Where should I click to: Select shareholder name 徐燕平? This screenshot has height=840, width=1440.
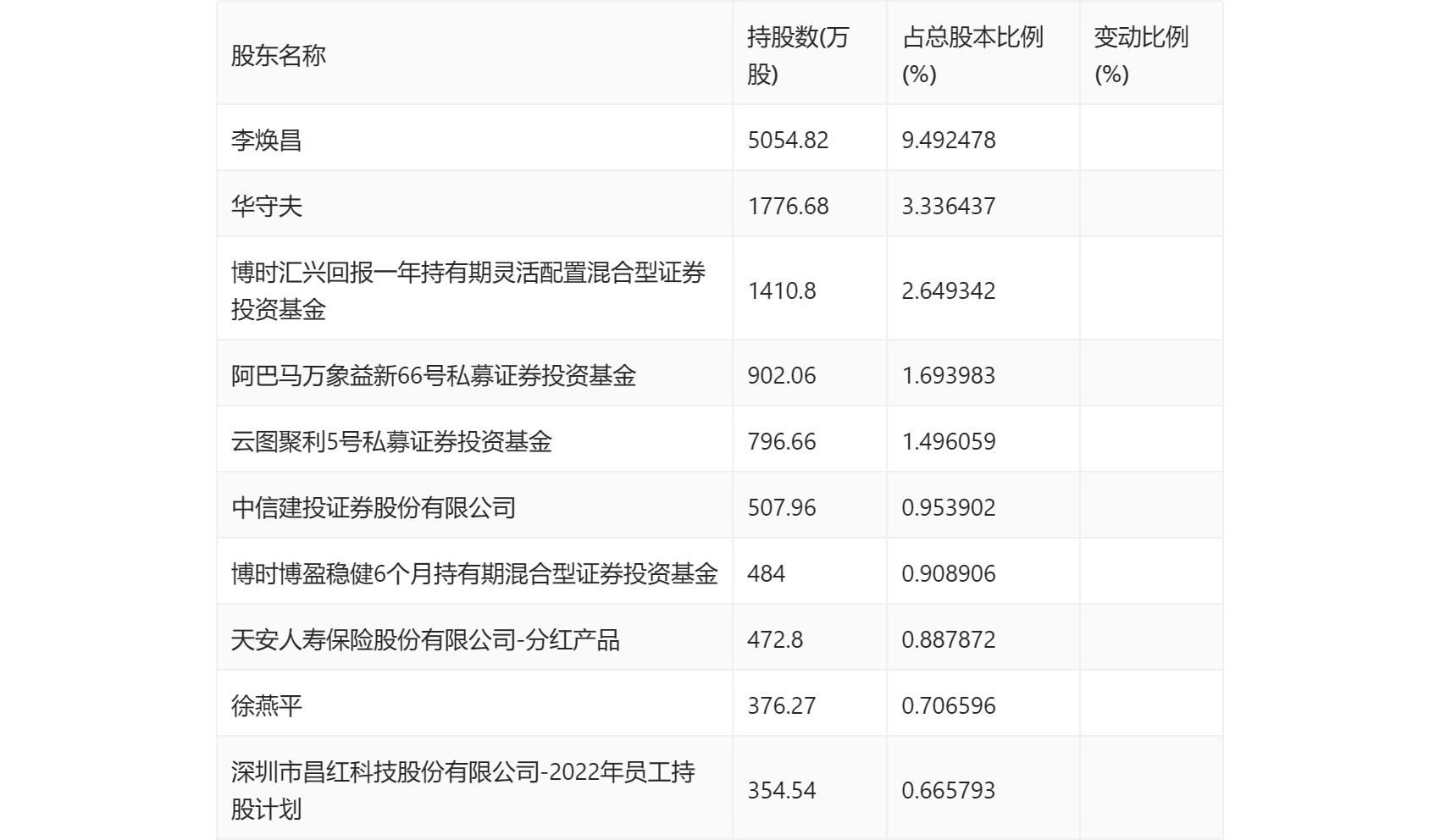coord(267,705)
